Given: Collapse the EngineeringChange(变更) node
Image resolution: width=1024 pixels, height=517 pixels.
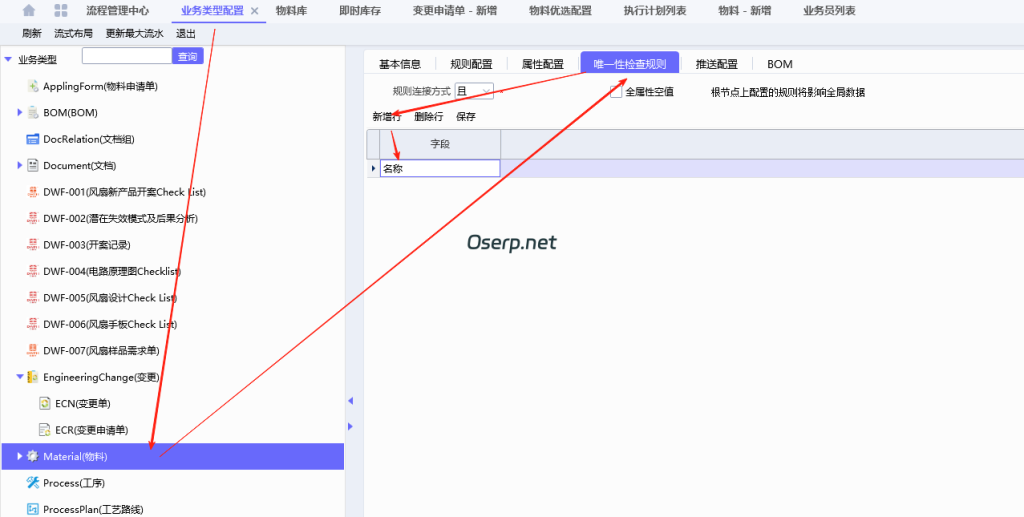Looking at the screenshot, I should coord(20,377).
